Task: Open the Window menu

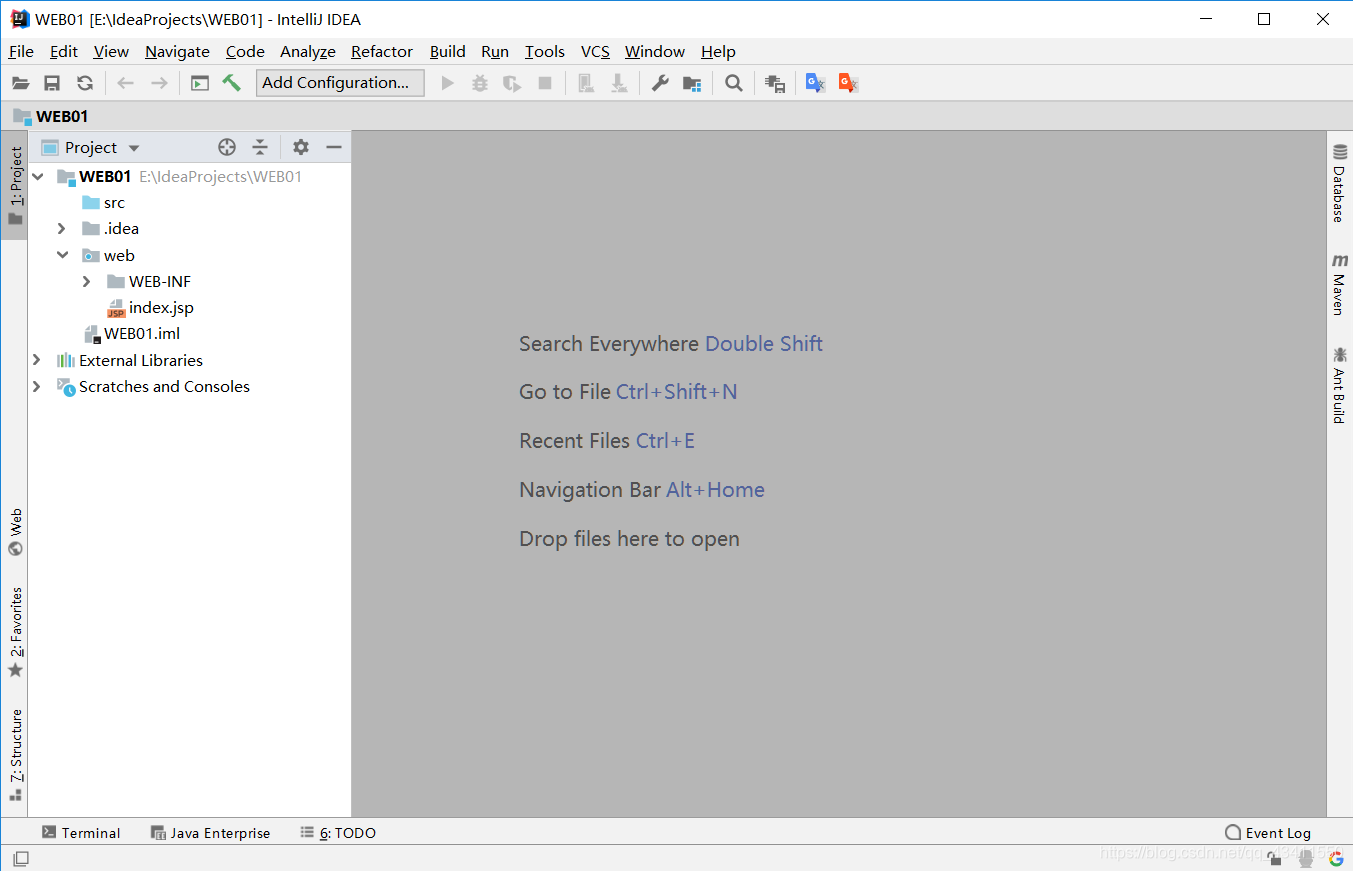Action: click(655, 52)
